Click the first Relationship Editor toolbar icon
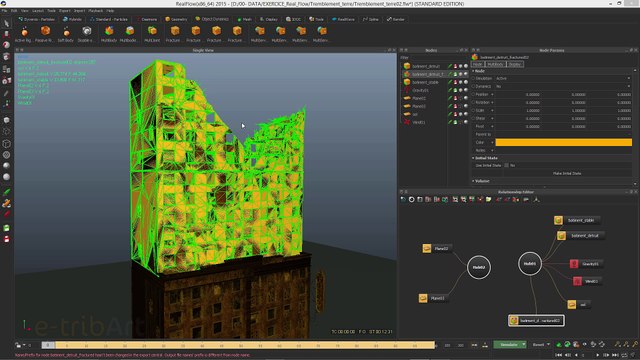 coord(403,200)
